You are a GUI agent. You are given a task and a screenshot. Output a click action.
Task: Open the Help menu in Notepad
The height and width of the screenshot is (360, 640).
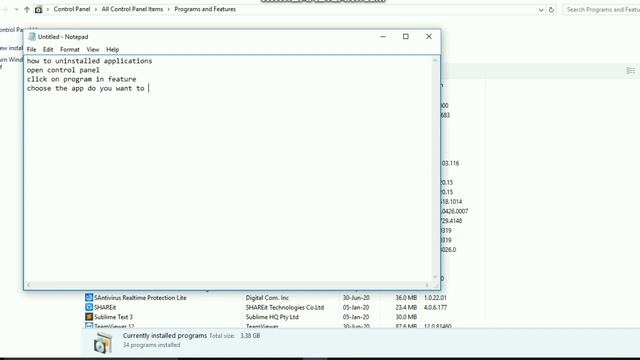(x=113, y=49)
